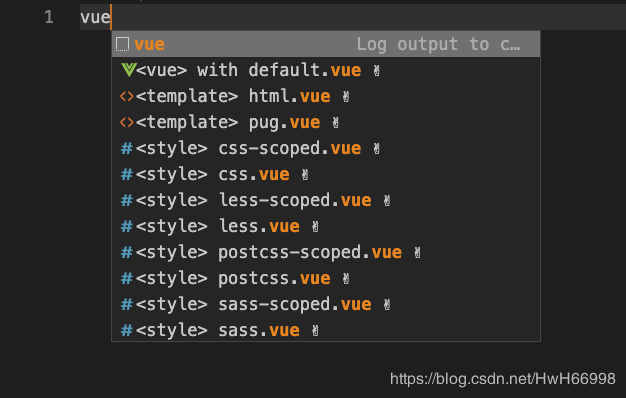Viewport: 626px width, 398px height.
Task: Click the hash icon beside sass.vue
Action: coord(127,330)
